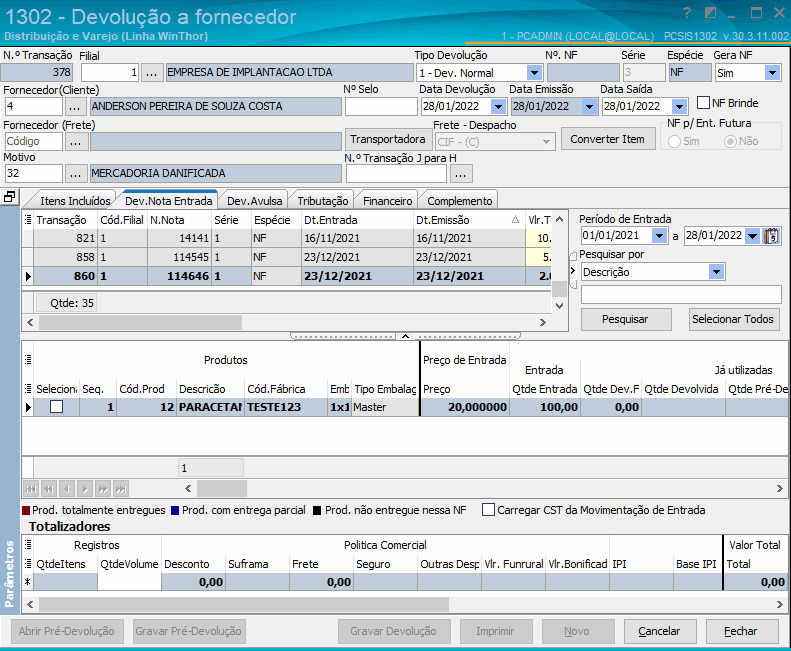Open the help question mark icon
Screen dimensions: 791x651
[687, 13]
